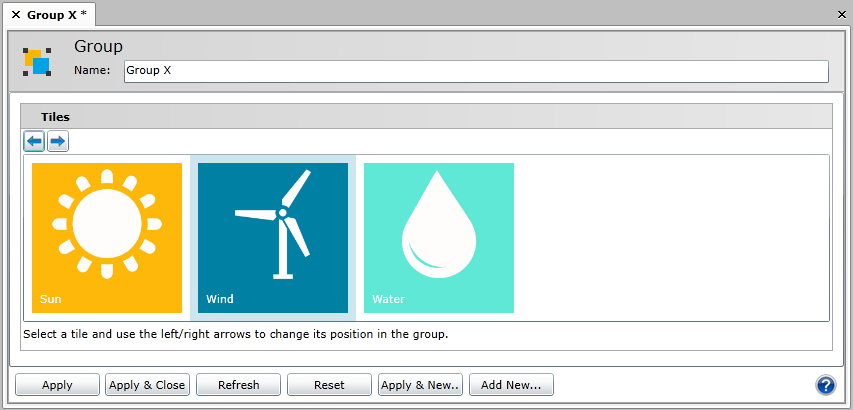
Task: Hit the Refresh button
Action: 238,385
